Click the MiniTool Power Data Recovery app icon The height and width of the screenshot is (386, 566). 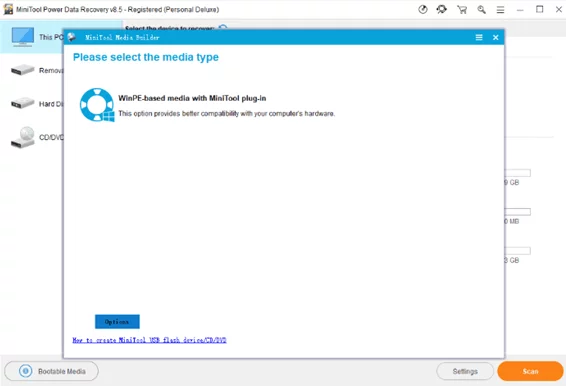8,9
